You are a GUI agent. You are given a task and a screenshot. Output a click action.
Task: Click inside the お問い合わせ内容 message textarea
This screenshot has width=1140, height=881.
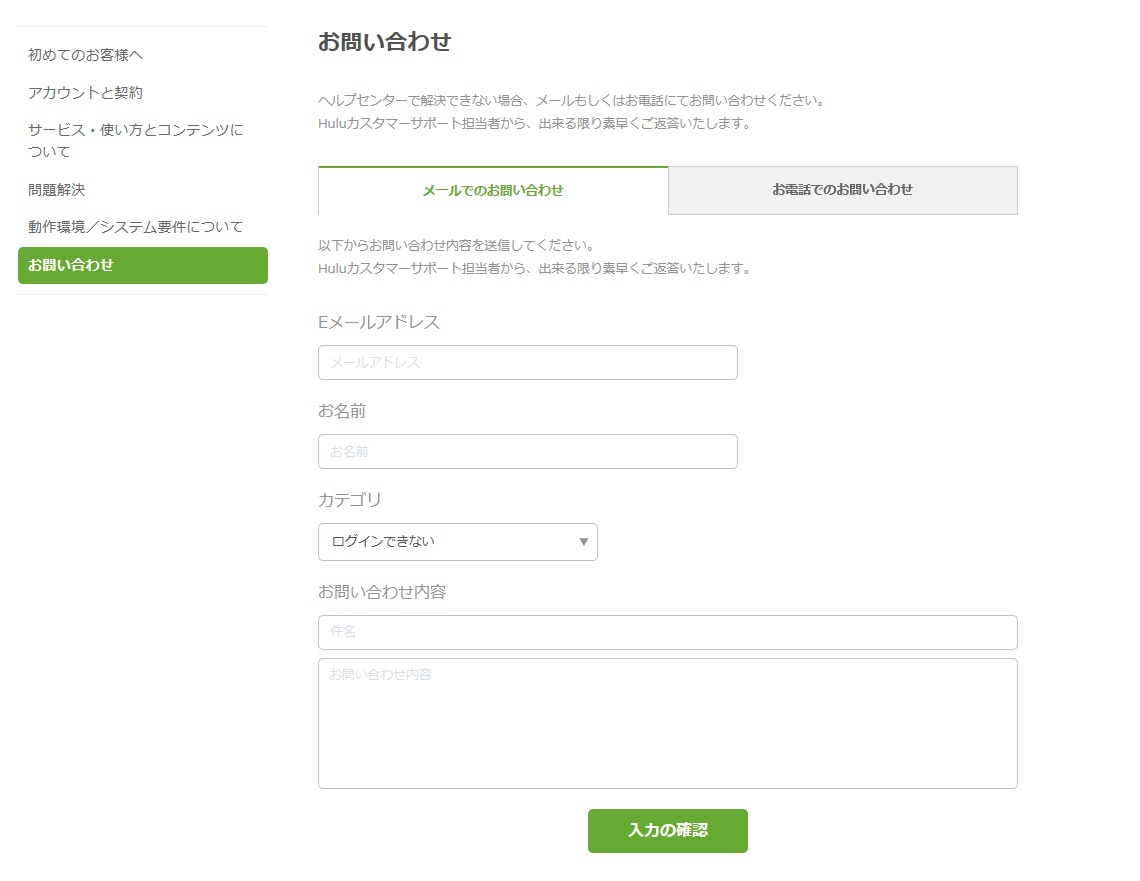667,724
